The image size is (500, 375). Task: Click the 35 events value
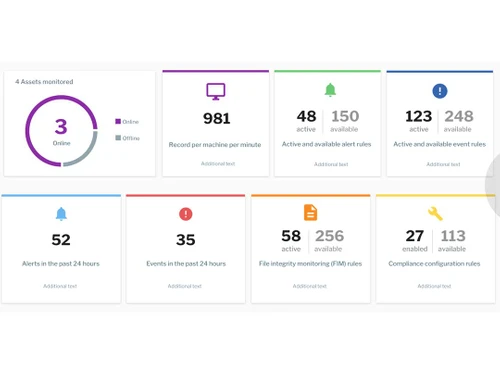click(x=186, y=240)
